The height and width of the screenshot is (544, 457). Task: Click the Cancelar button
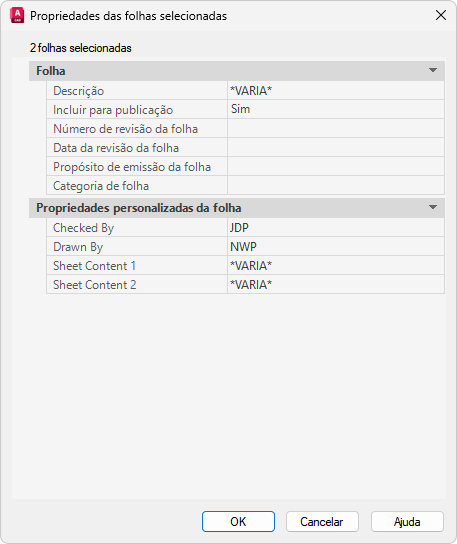pos(322,521)
